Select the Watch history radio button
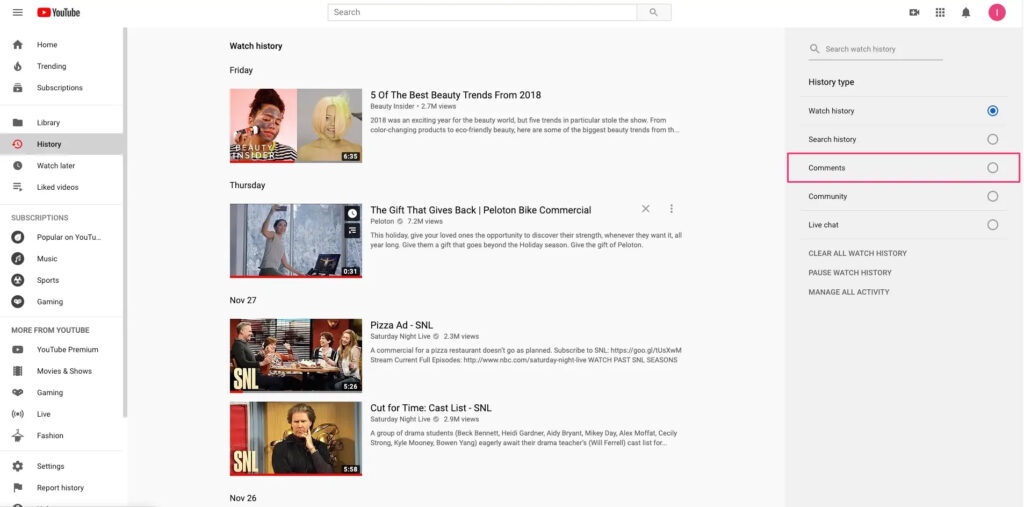The height and width of the screenshot is (507, 1024). click(993, 111)
